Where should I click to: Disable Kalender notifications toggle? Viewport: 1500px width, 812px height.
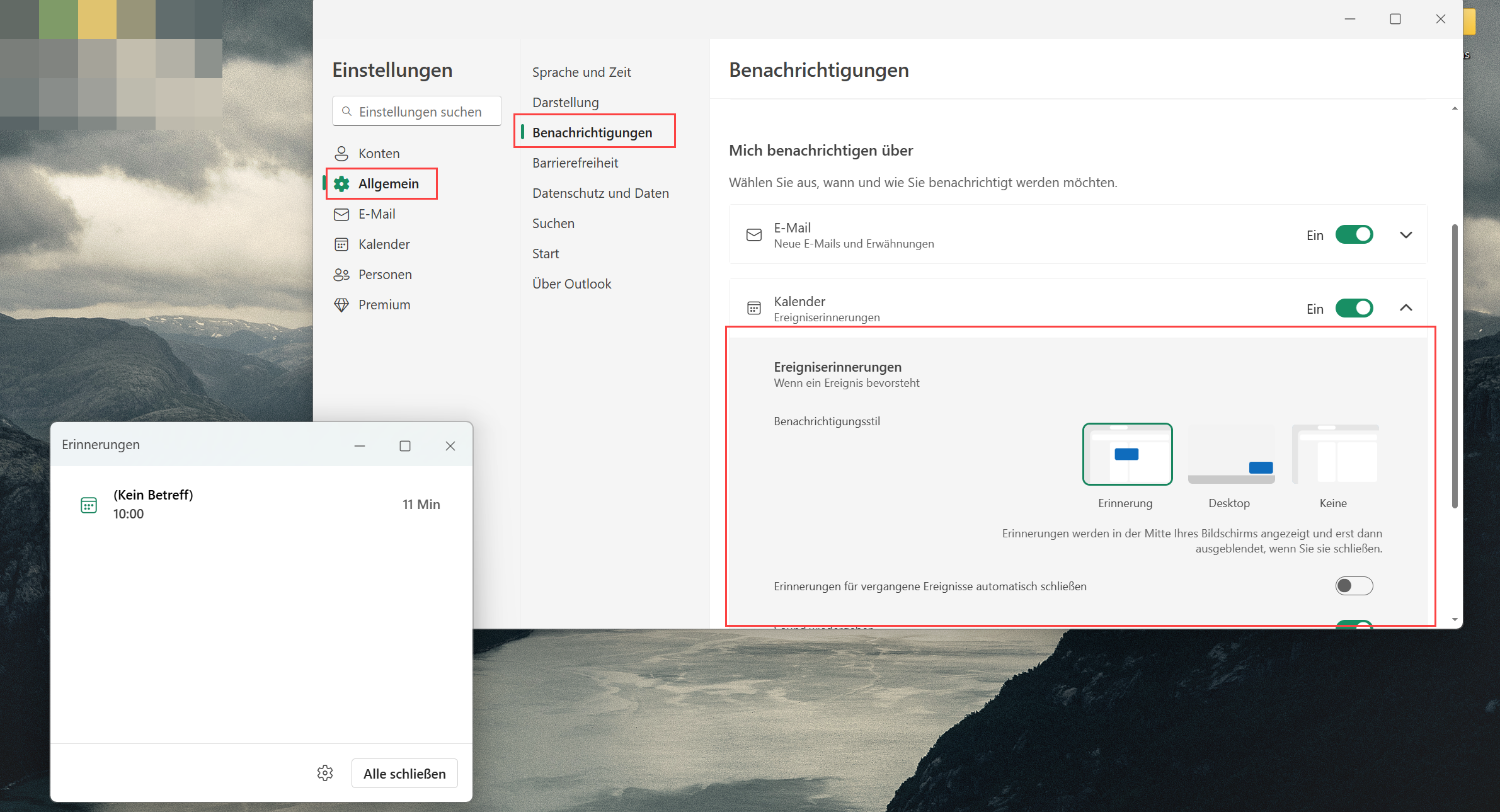click(x=1354, y=309)
